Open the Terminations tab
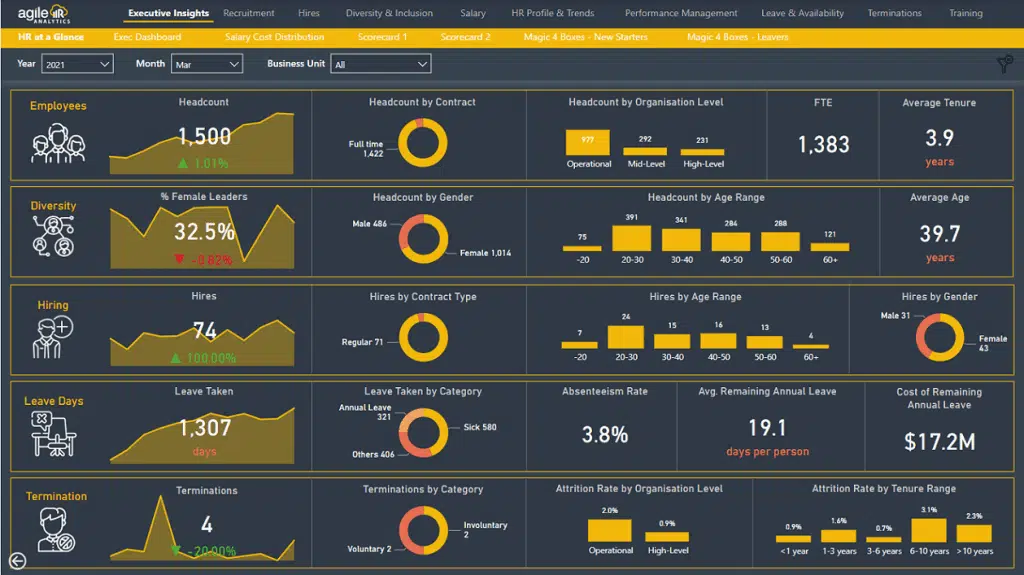The height and width of the screenshot is (575, 1024). [x=894, y=14]
